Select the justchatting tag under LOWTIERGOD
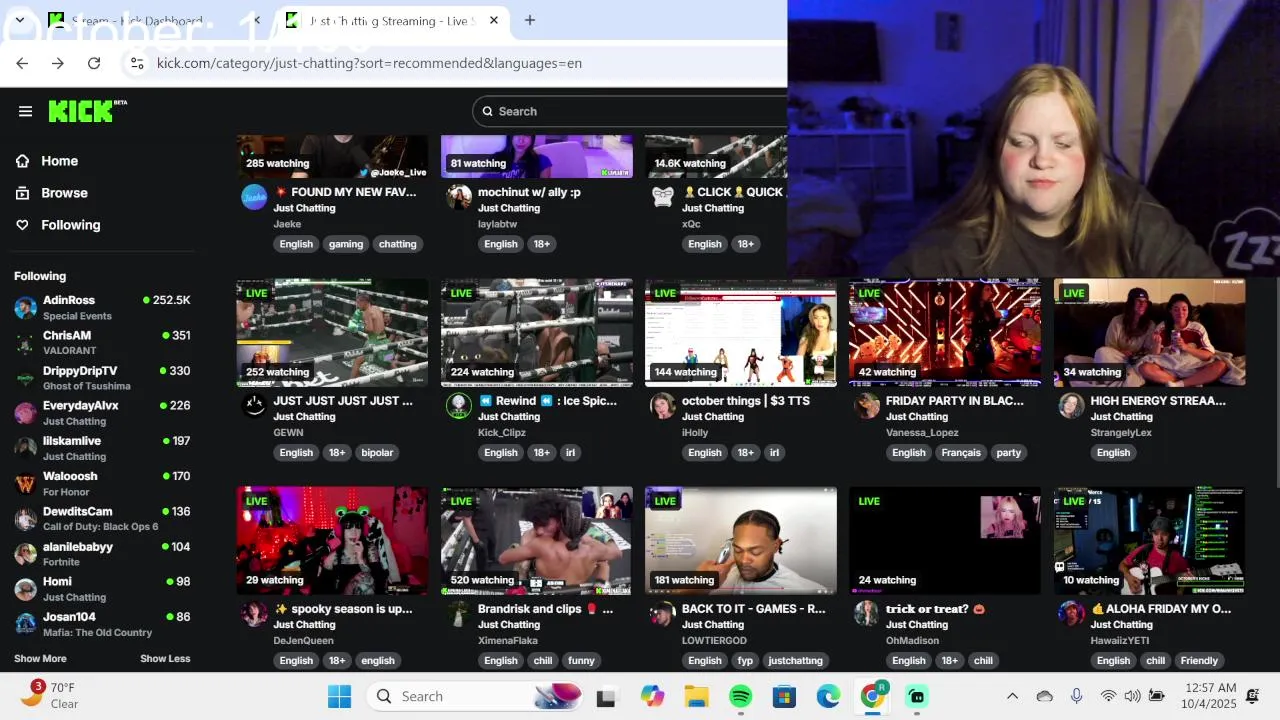 pos(795,660)
